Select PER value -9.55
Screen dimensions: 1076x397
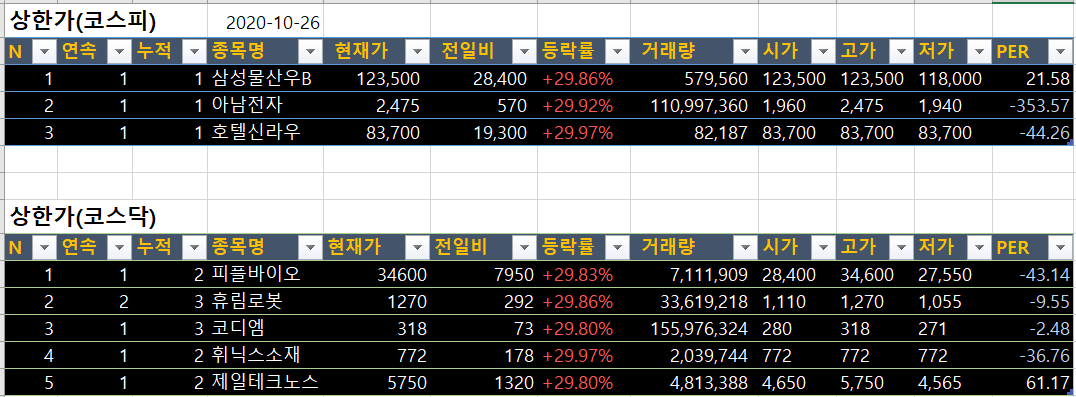[1033, 302]
